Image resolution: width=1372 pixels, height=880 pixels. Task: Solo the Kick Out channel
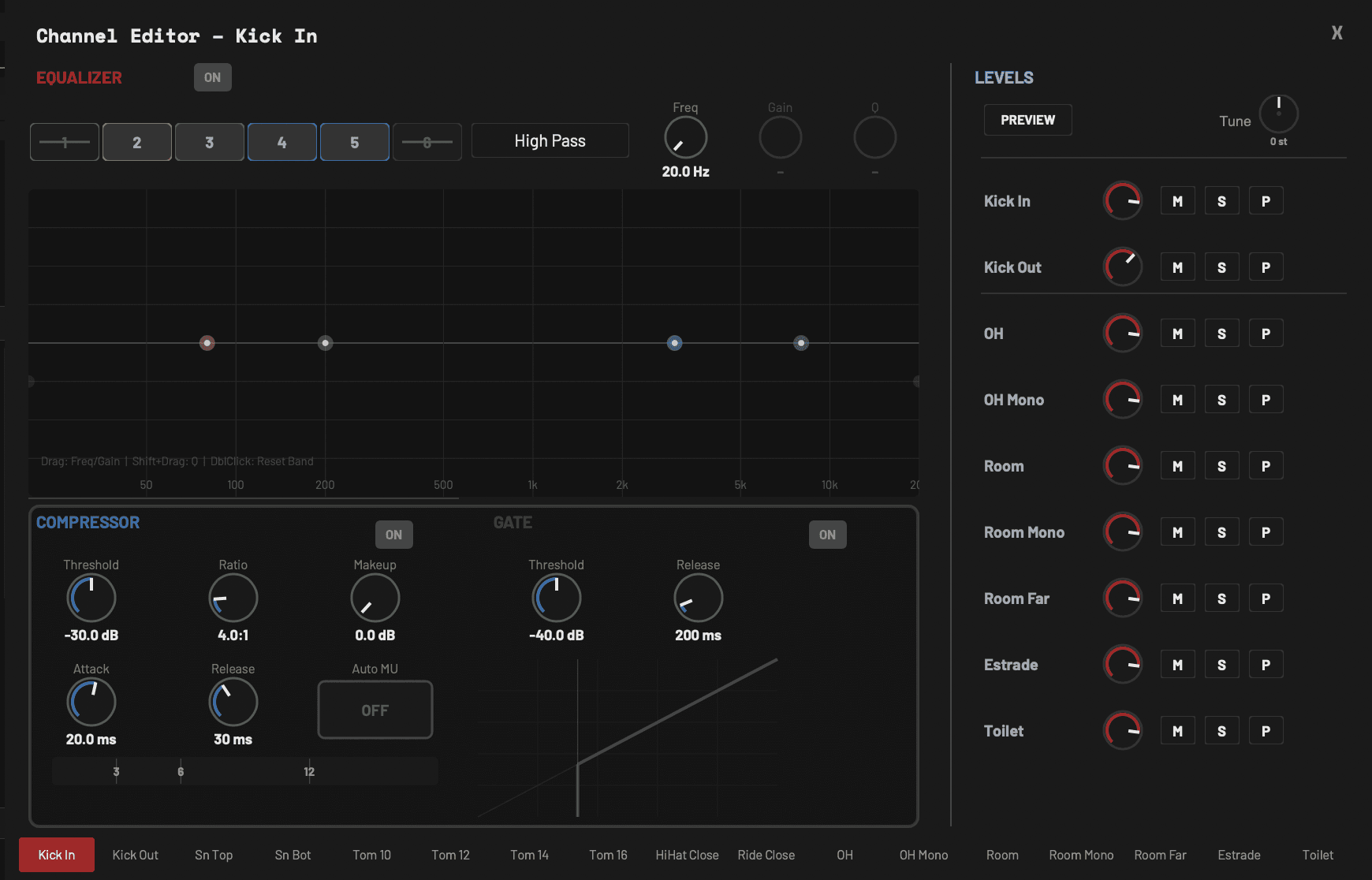1221,267
